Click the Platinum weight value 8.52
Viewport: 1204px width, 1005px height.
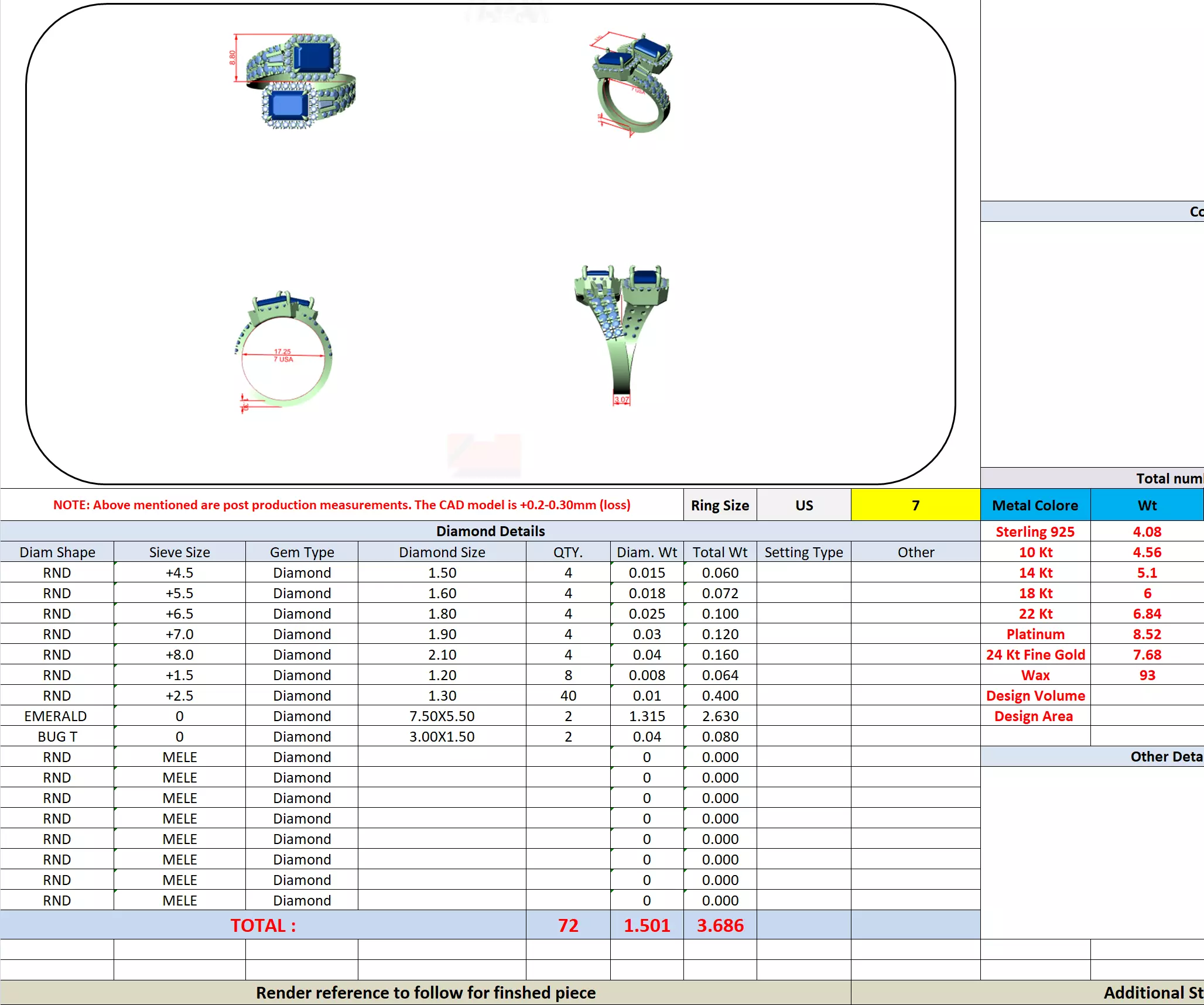point(1147,634)
